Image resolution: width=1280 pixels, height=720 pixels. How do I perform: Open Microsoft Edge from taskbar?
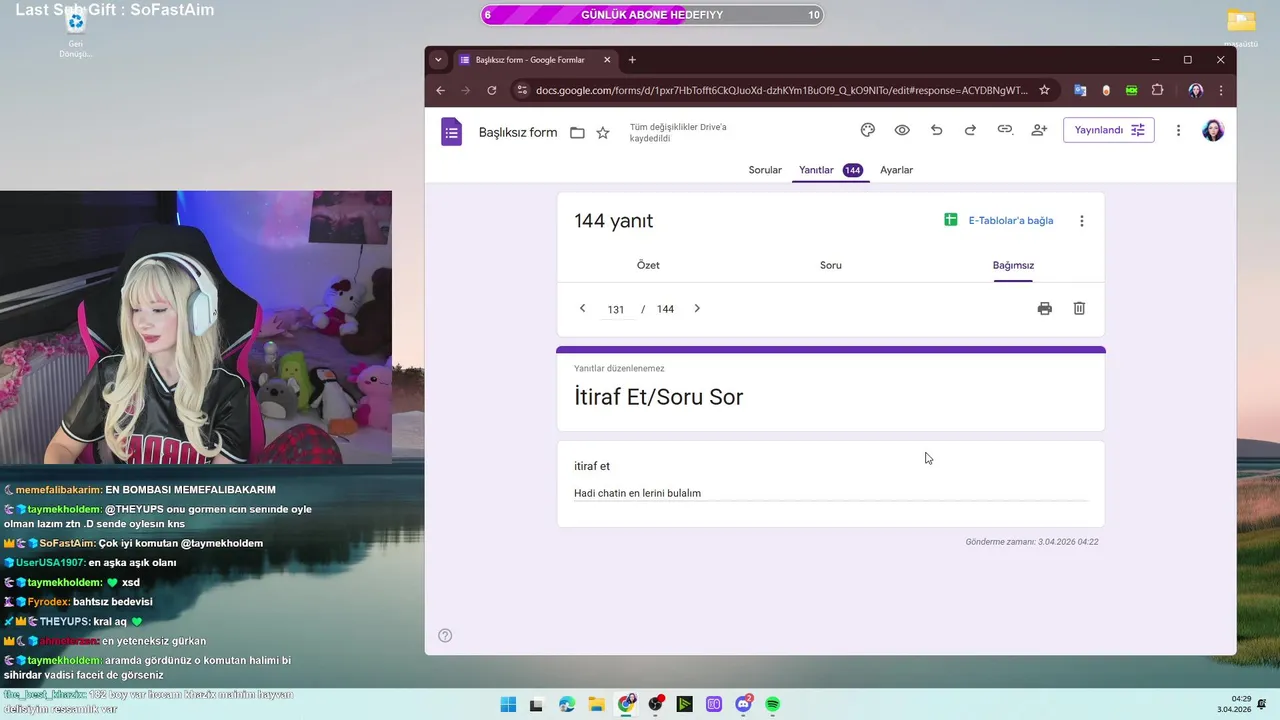[x=567, y=704]
